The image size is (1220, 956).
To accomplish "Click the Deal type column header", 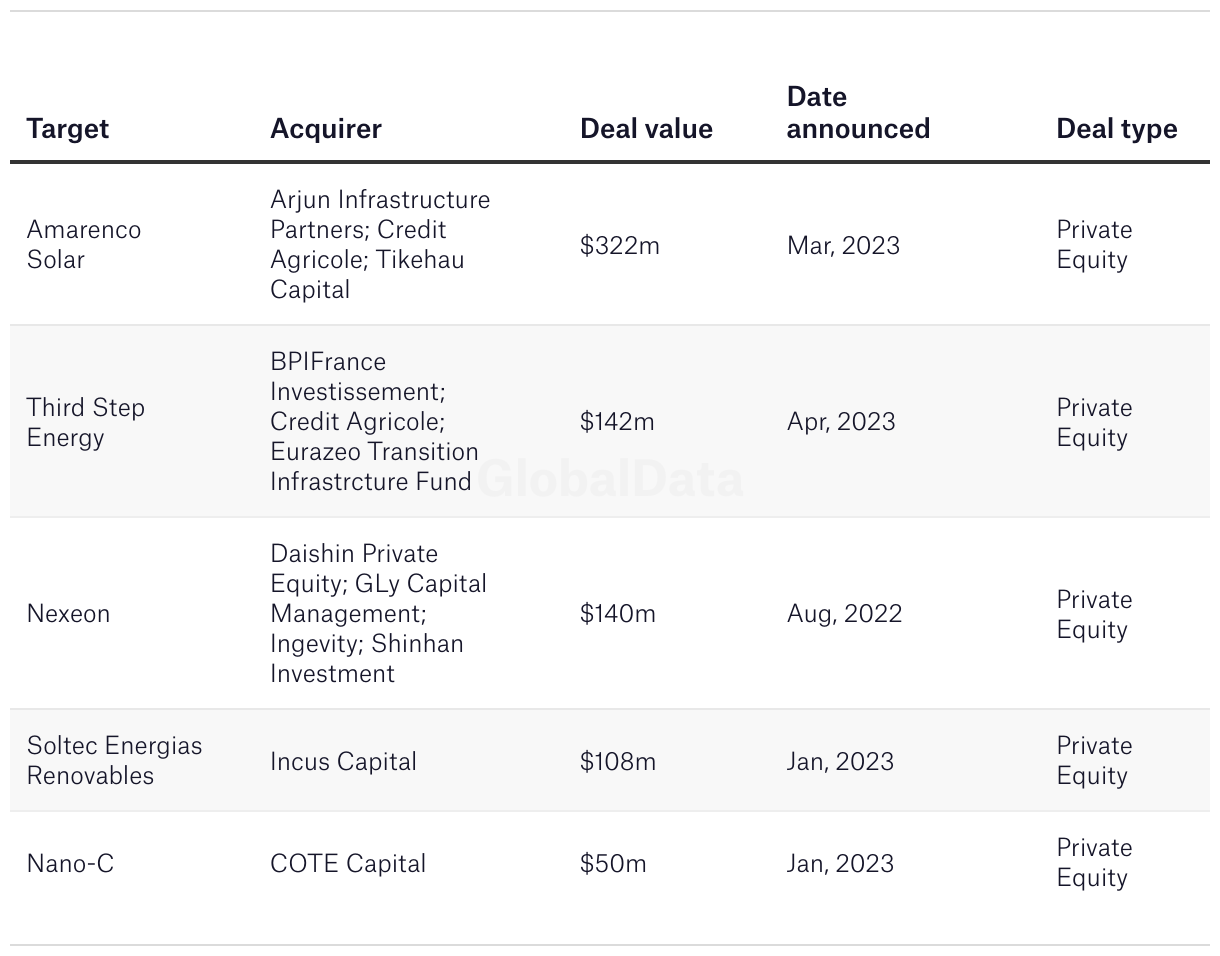I will pos(1116,129).
